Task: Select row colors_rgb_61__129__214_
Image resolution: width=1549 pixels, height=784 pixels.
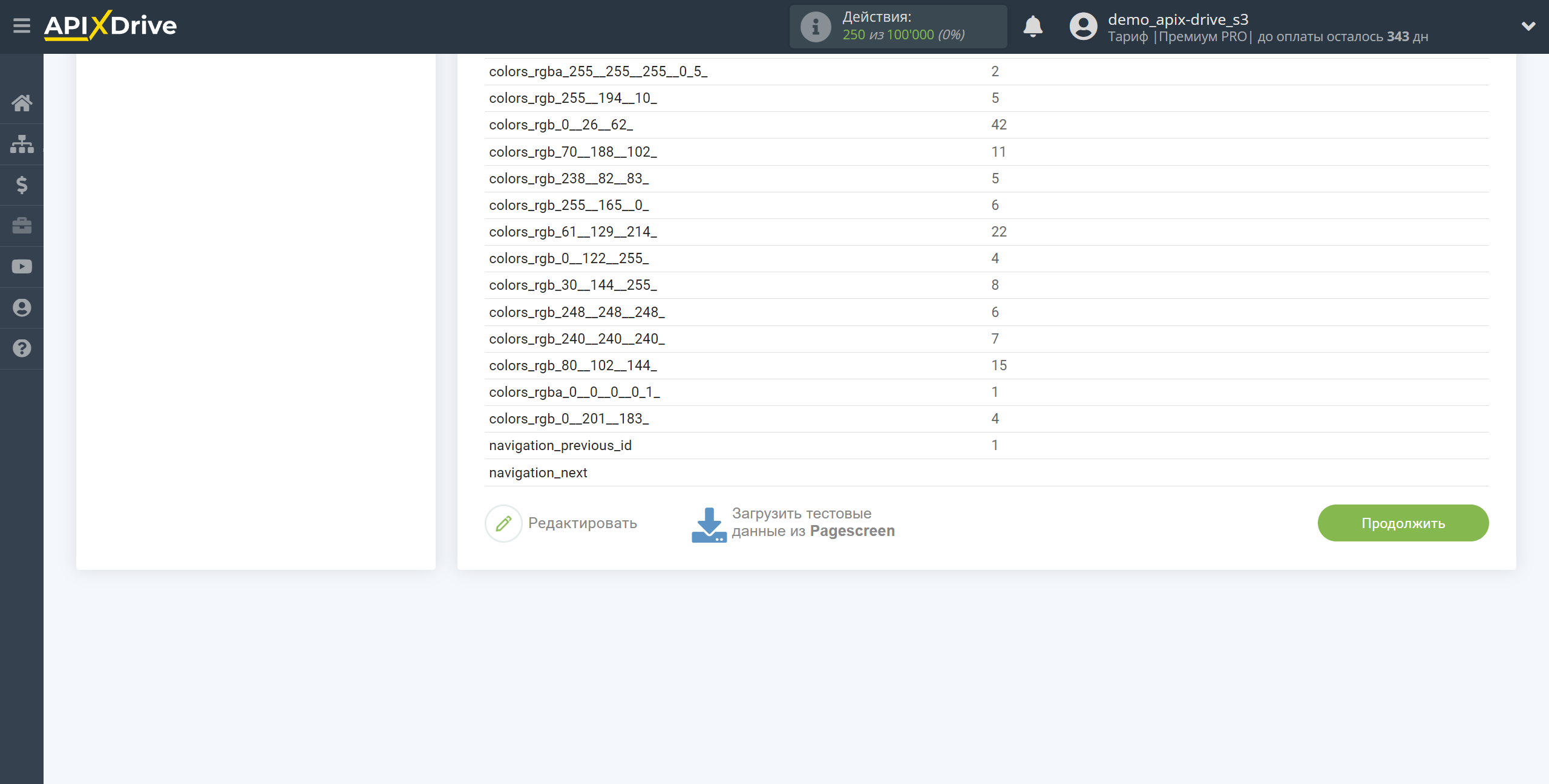Action: [x=986, y=232]
